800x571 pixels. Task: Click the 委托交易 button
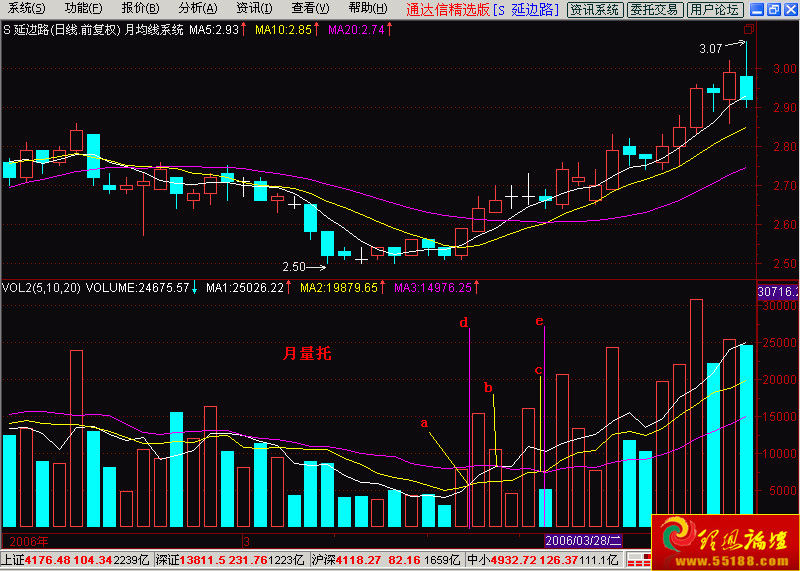[x=656, y=10]
